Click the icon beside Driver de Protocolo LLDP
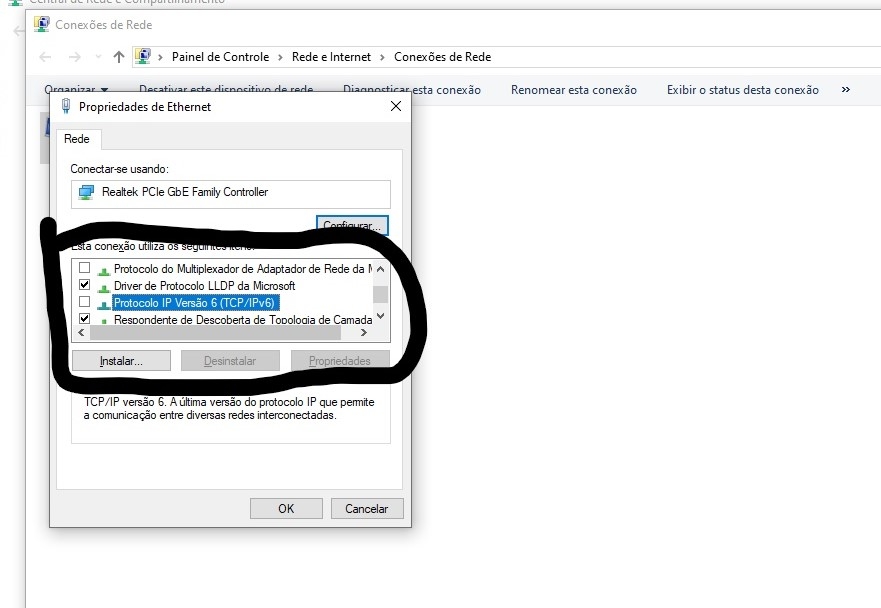The height and width of the screenshot is (608, 881). [x=103, y=287]
